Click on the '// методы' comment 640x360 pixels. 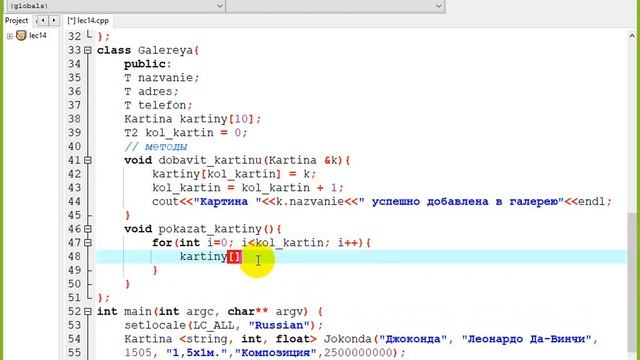click(156, 147)
